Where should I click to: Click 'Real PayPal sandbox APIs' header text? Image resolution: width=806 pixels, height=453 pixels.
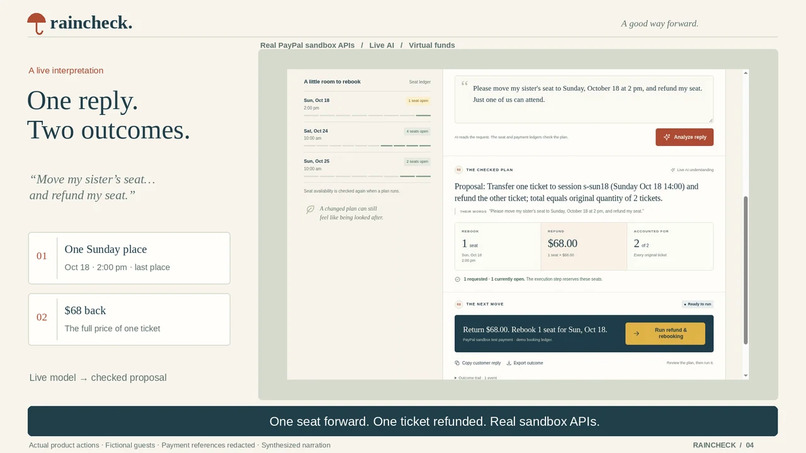(x=307, y=45)
